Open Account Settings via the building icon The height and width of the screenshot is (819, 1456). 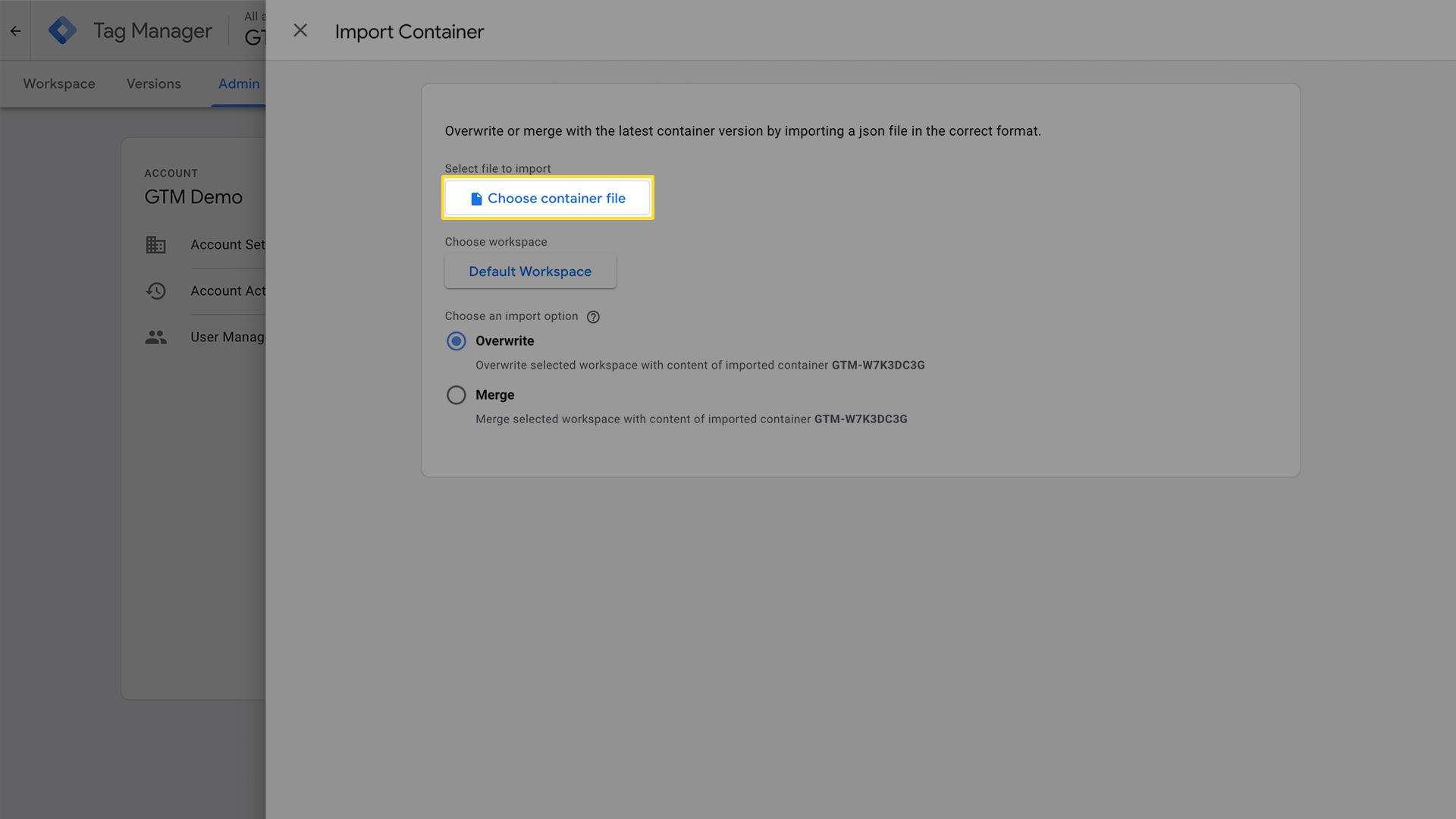156,244
